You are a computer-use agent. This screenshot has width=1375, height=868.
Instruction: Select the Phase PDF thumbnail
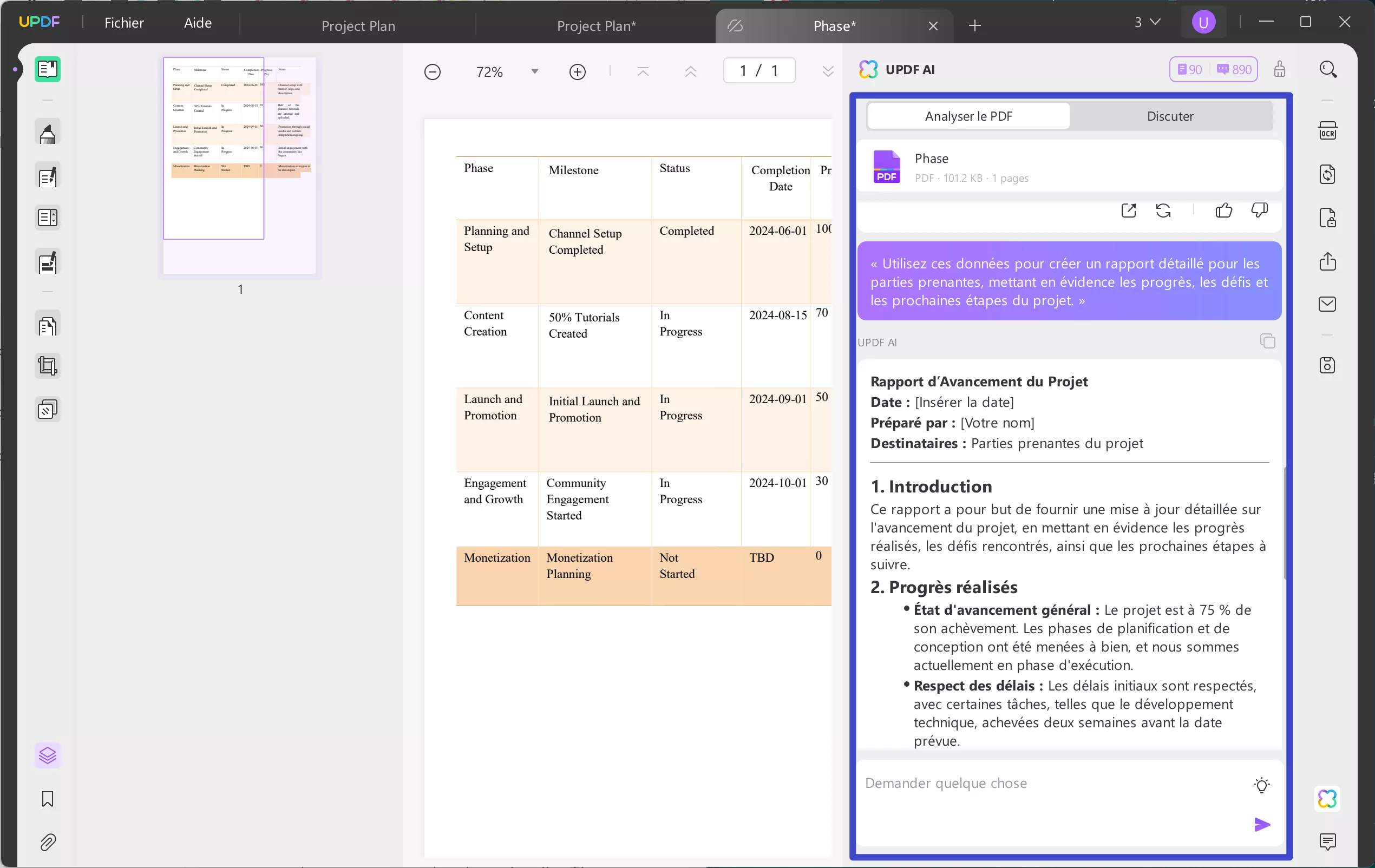pyautogui.click(x=886, y=166)
